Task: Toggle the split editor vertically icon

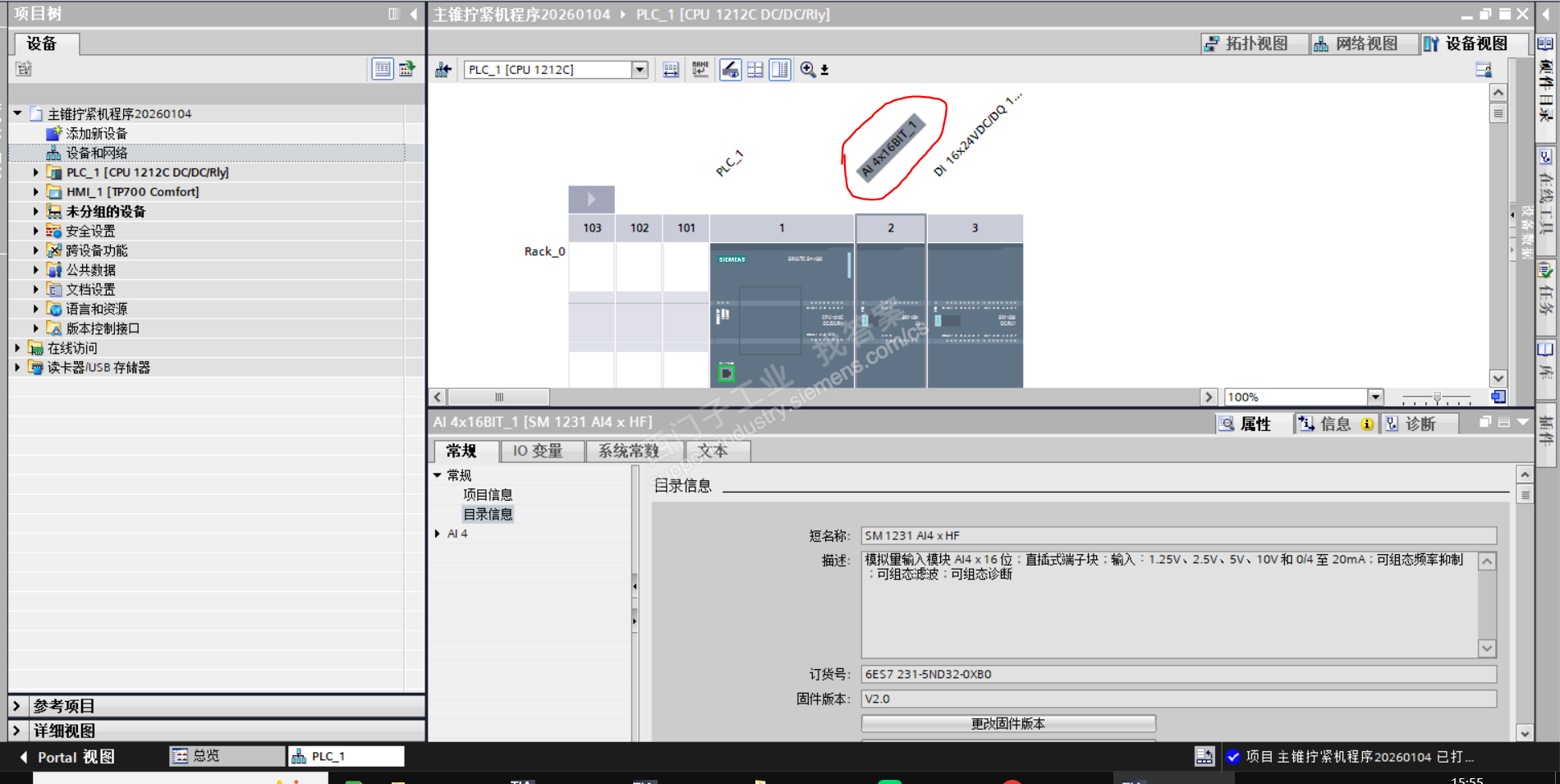Action: (x=780, y=70)
